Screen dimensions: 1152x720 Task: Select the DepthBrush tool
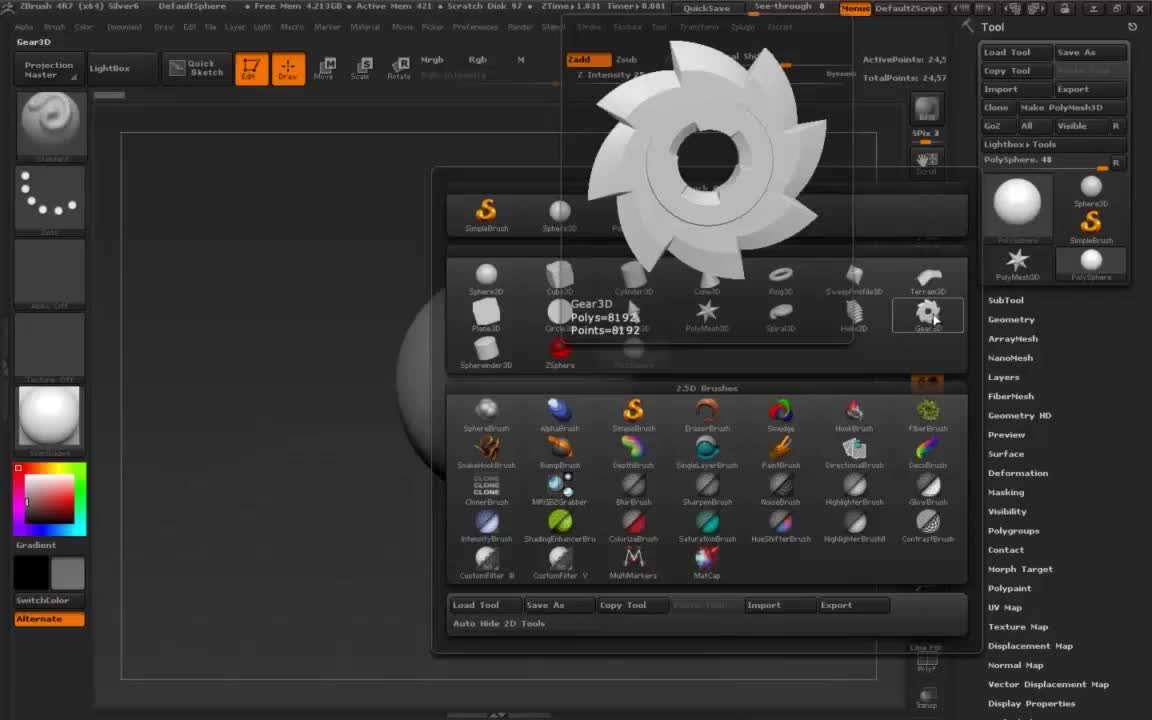[x=633, y=453]
